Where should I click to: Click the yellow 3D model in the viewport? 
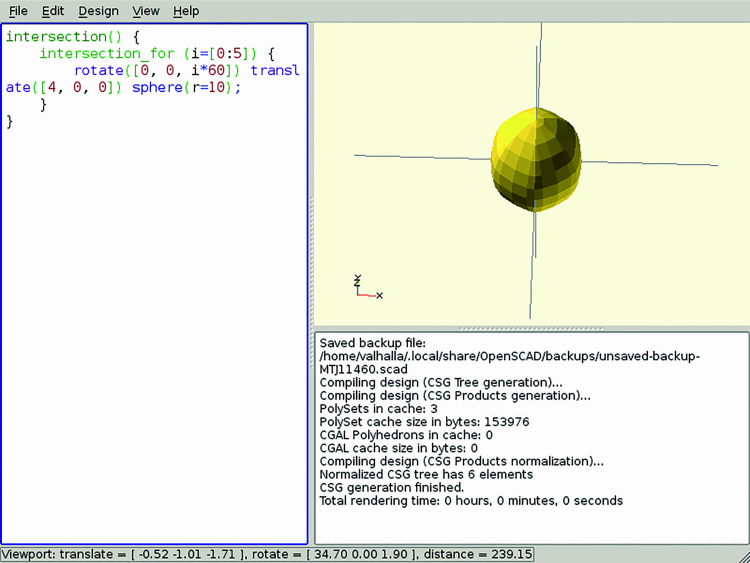(x=536, y=160)
